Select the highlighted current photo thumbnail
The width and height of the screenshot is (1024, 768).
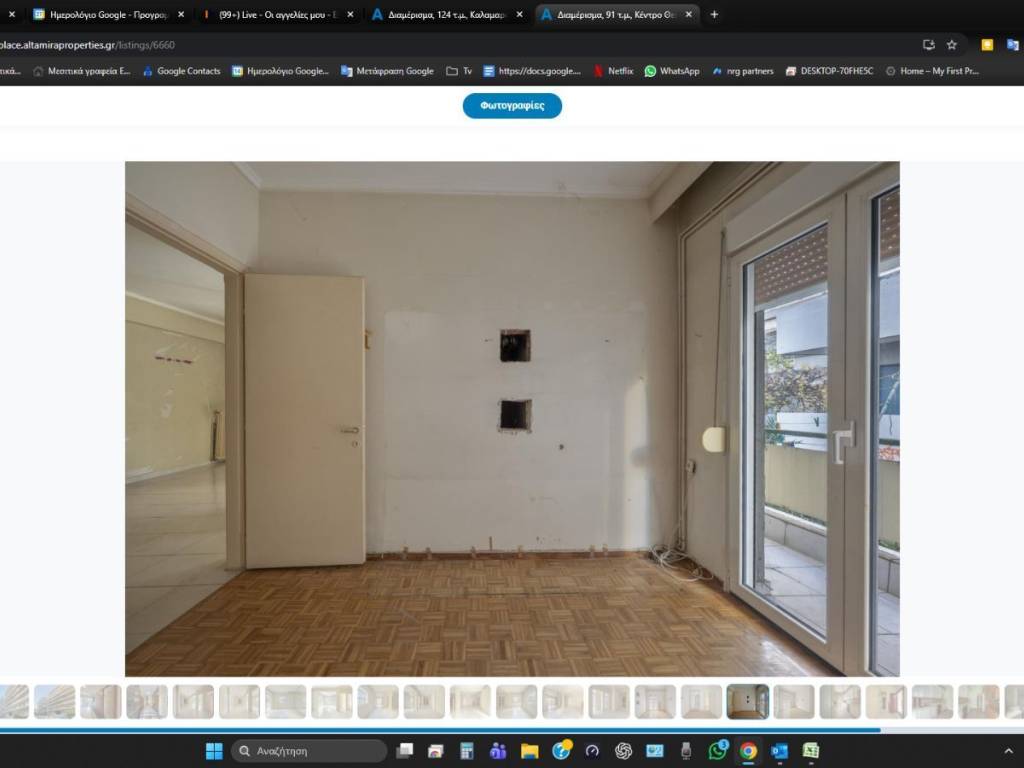[x=747, y=701]
